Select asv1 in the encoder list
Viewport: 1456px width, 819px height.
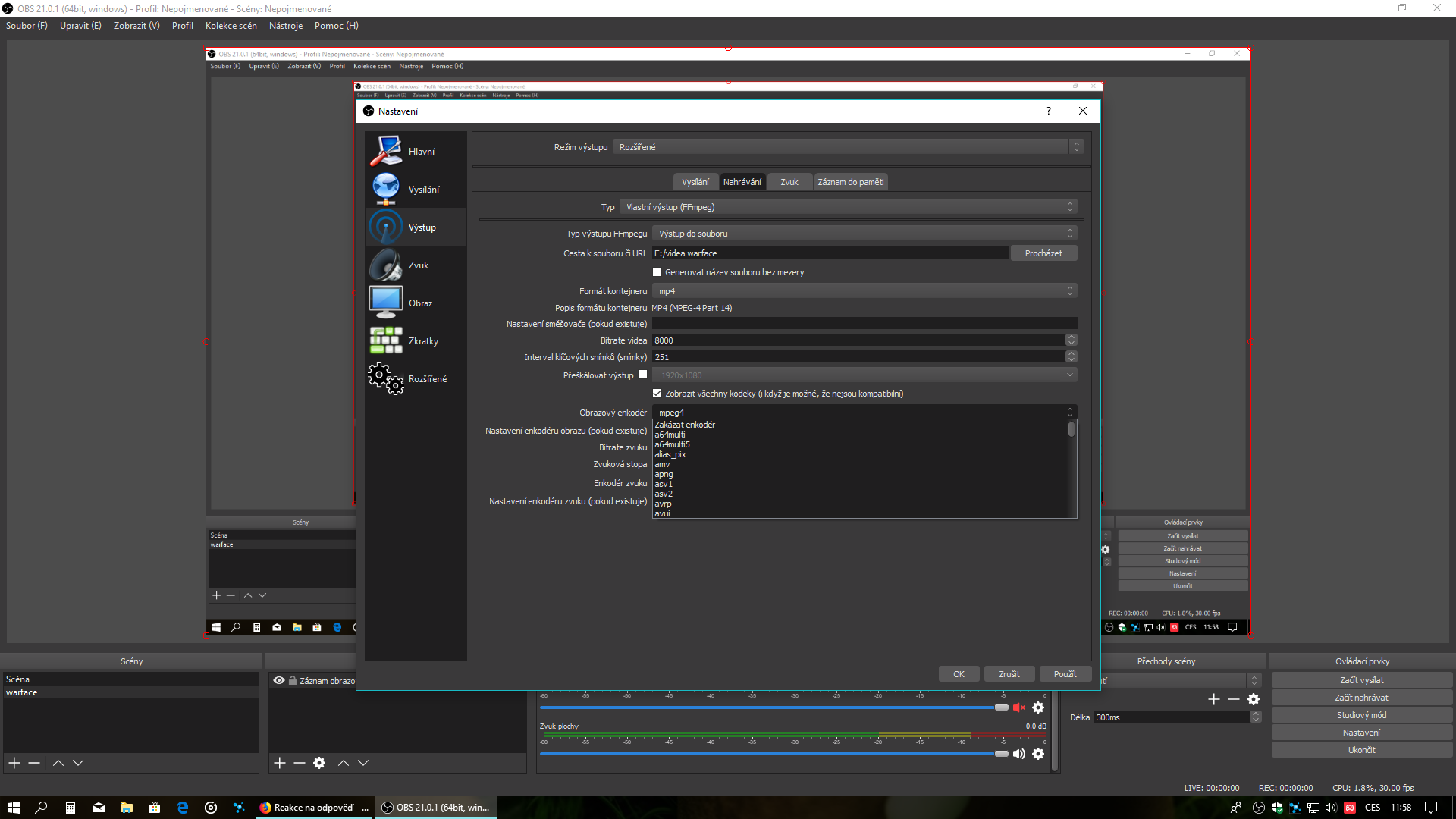[664, 484]
